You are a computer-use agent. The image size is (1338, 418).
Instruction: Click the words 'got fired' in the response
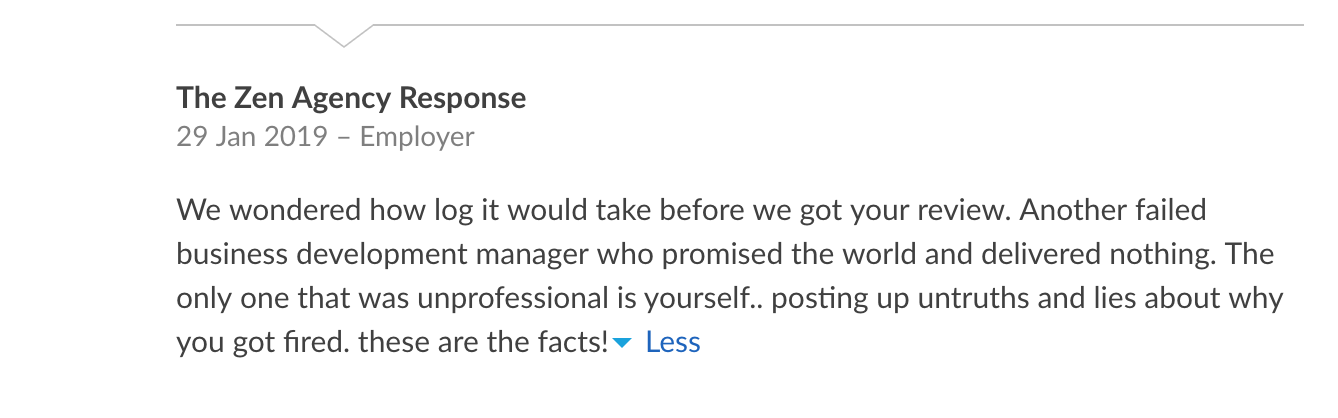coord(290,343)
